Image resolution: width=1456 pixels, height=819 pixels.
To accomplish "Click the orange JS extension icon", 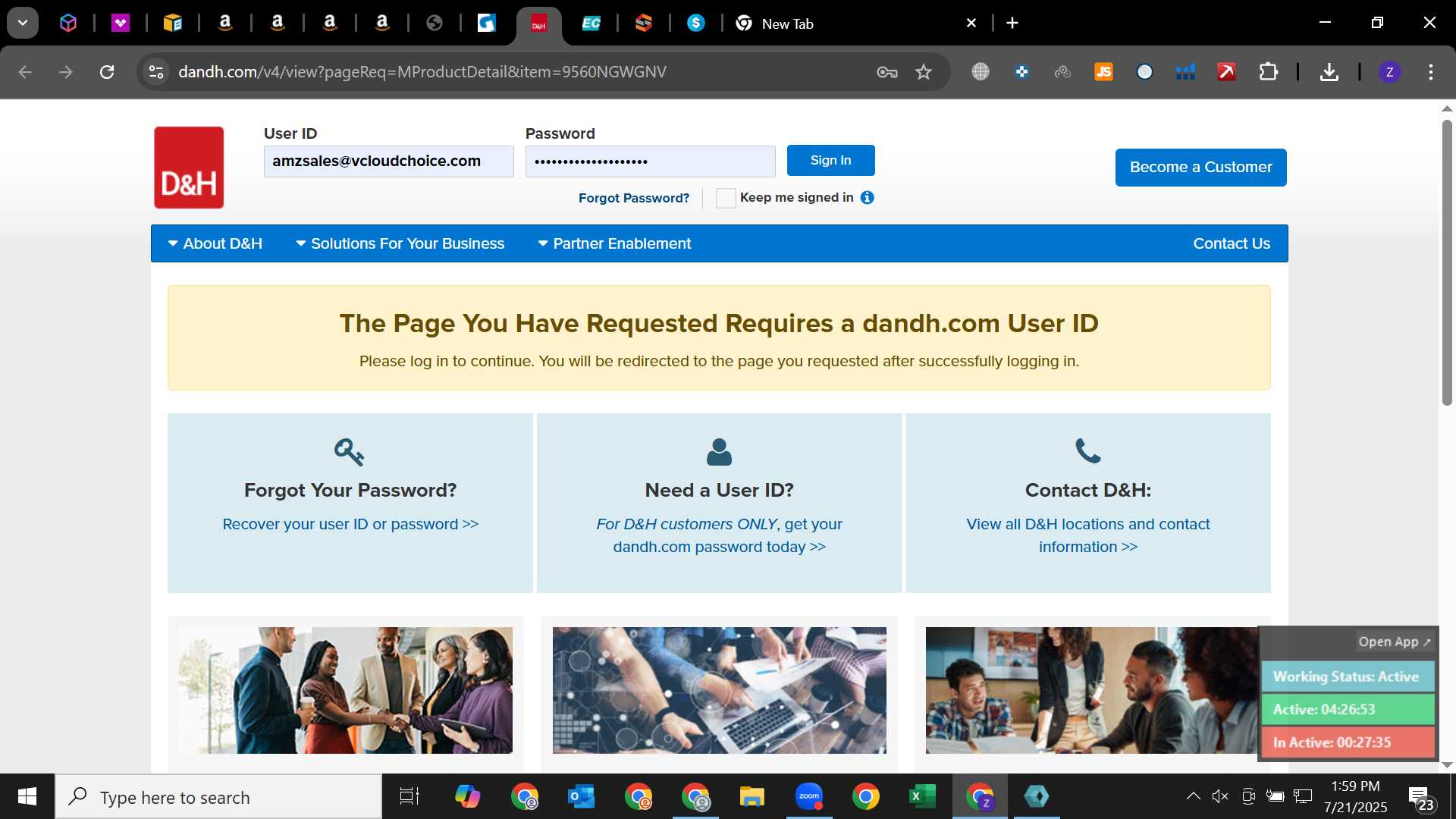I will point(1103,72).
